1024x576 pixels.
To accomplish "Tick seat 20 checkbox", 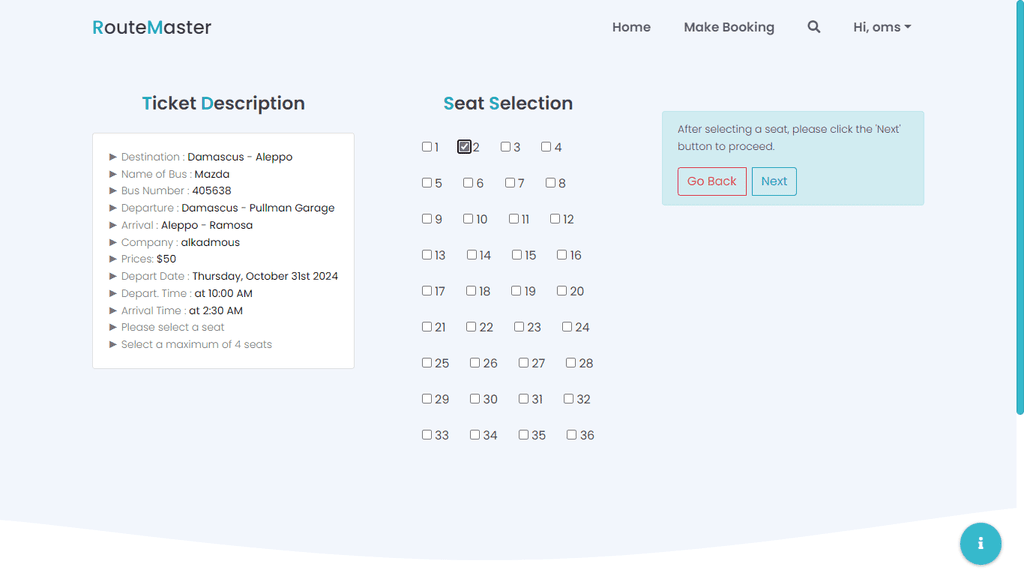I will click(x=562, y=291).
